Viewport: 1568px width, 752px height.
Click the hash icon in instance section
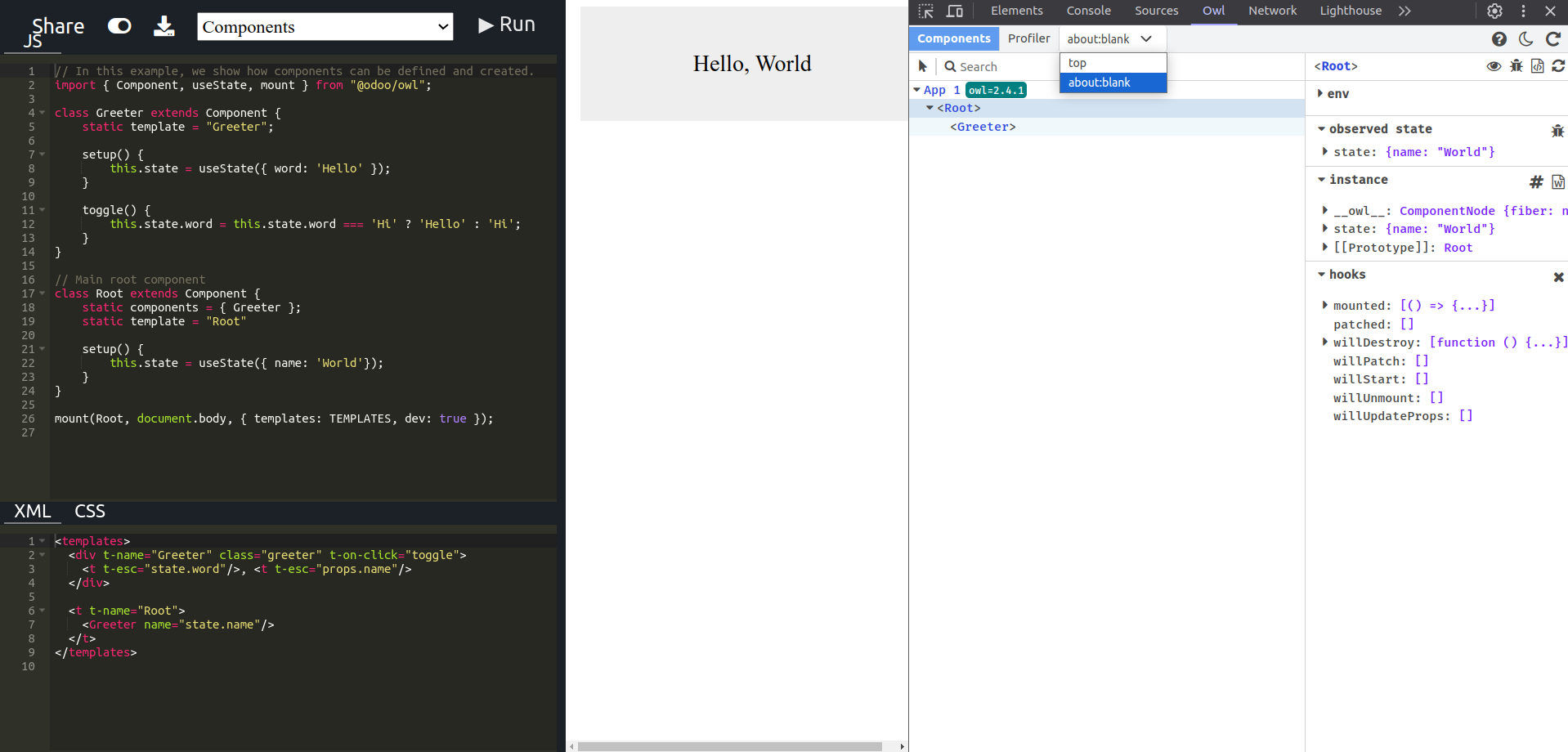click(1536, 181)
